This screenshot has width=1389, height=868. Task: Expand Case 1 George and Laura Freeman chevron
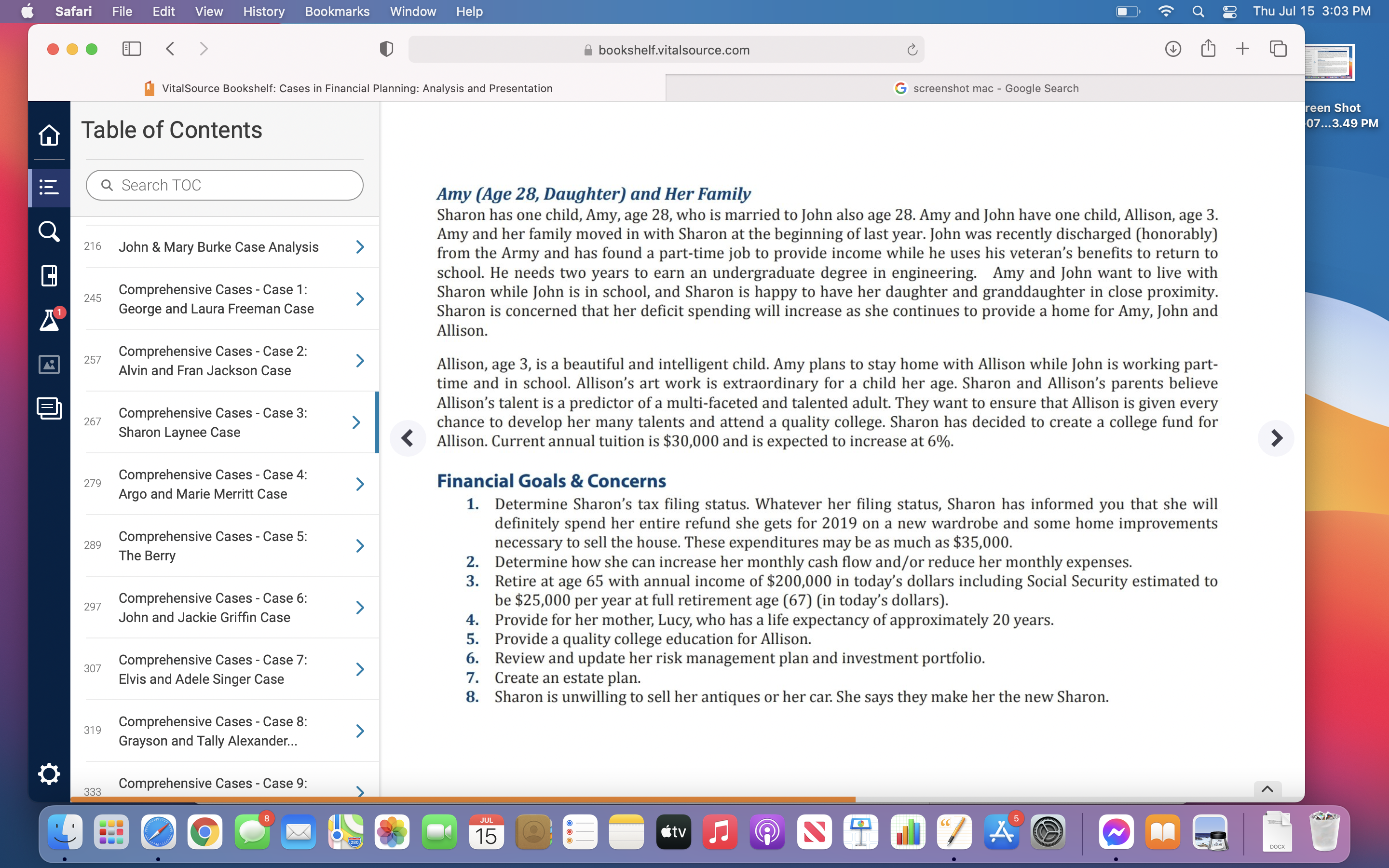(x=360, y=299)
